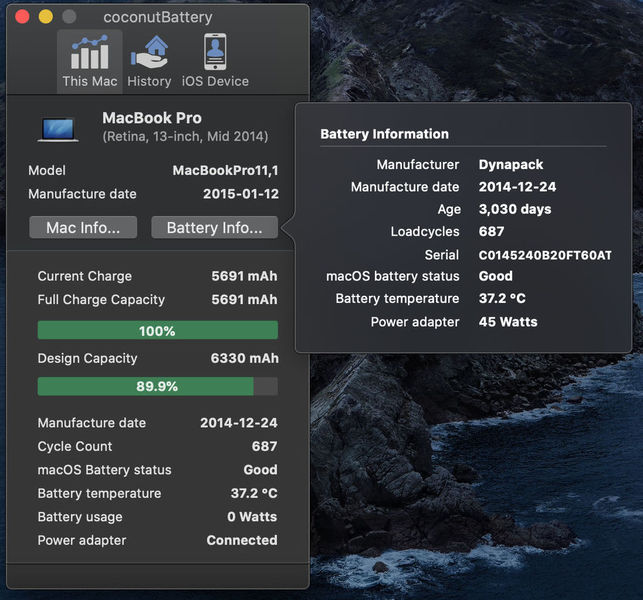Click the Power adapter Connected status
The width and height of the screenshot is (643, 600).
pyautogui.click(x=241, y=540)
